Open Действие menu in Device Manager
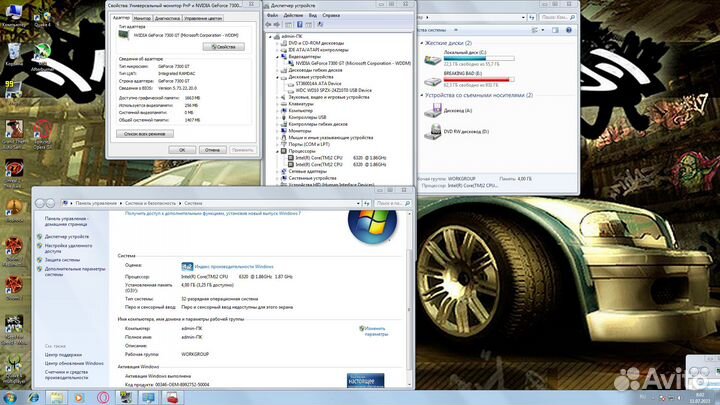Screen dimensions: 720x405 pos(293,15)
